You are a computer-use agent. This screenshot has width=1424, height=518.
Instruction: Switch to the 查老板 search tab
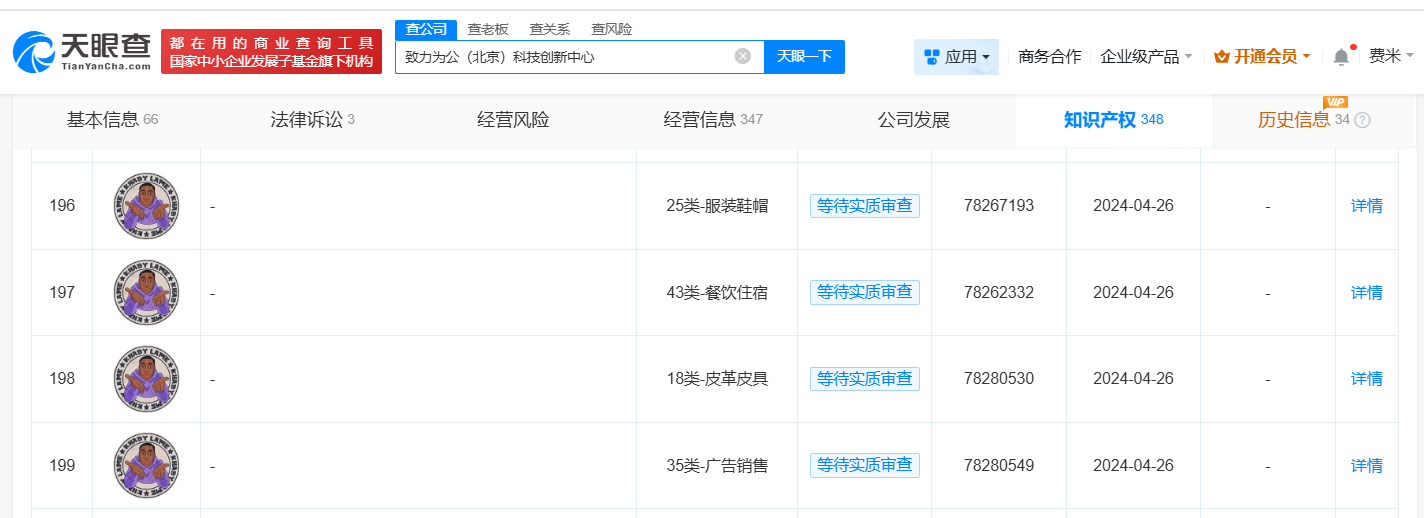coord(488,29)
